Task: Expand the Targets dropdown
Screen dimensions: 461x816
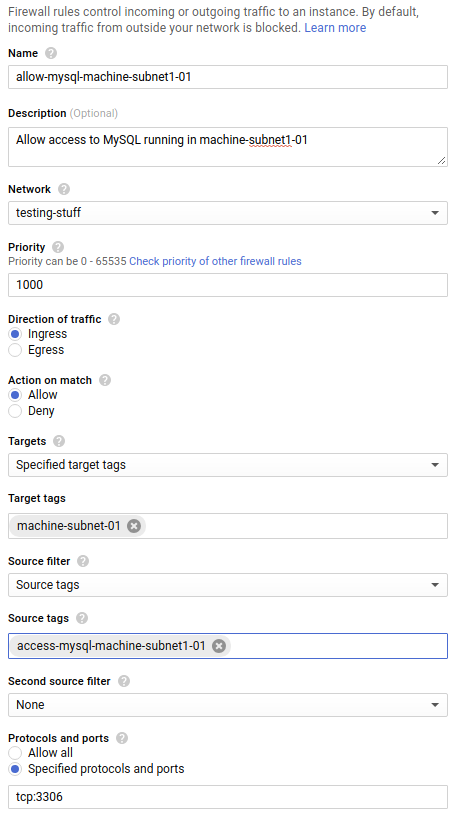Action: pos(228,465)
